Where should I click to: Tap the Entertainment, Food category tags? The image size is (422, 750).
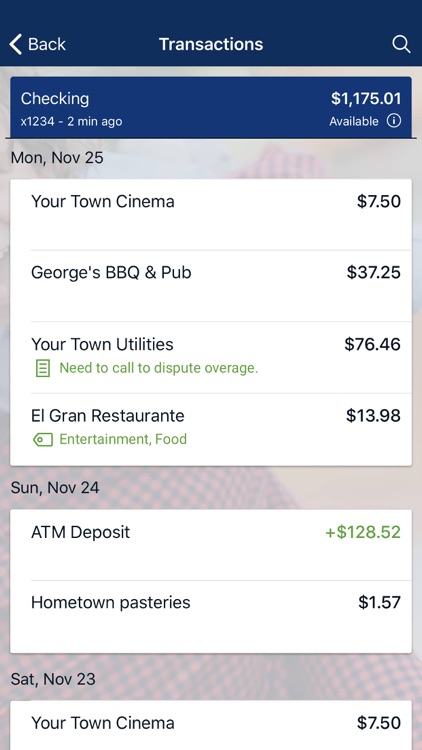(123, 439)
